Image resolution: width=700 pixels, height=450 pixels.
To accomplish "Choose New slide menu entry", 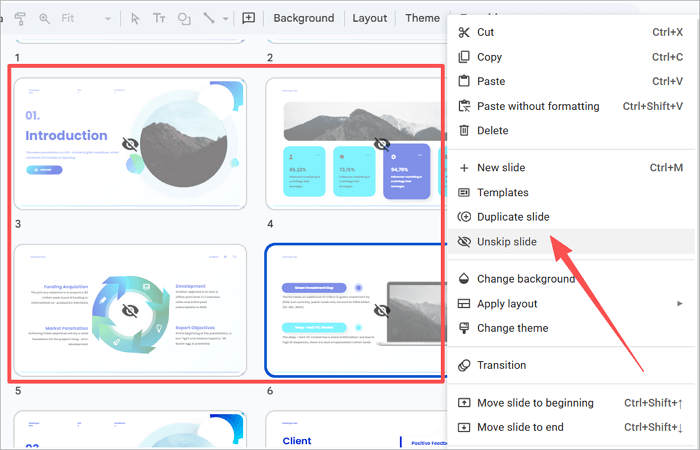I will 571,168.
